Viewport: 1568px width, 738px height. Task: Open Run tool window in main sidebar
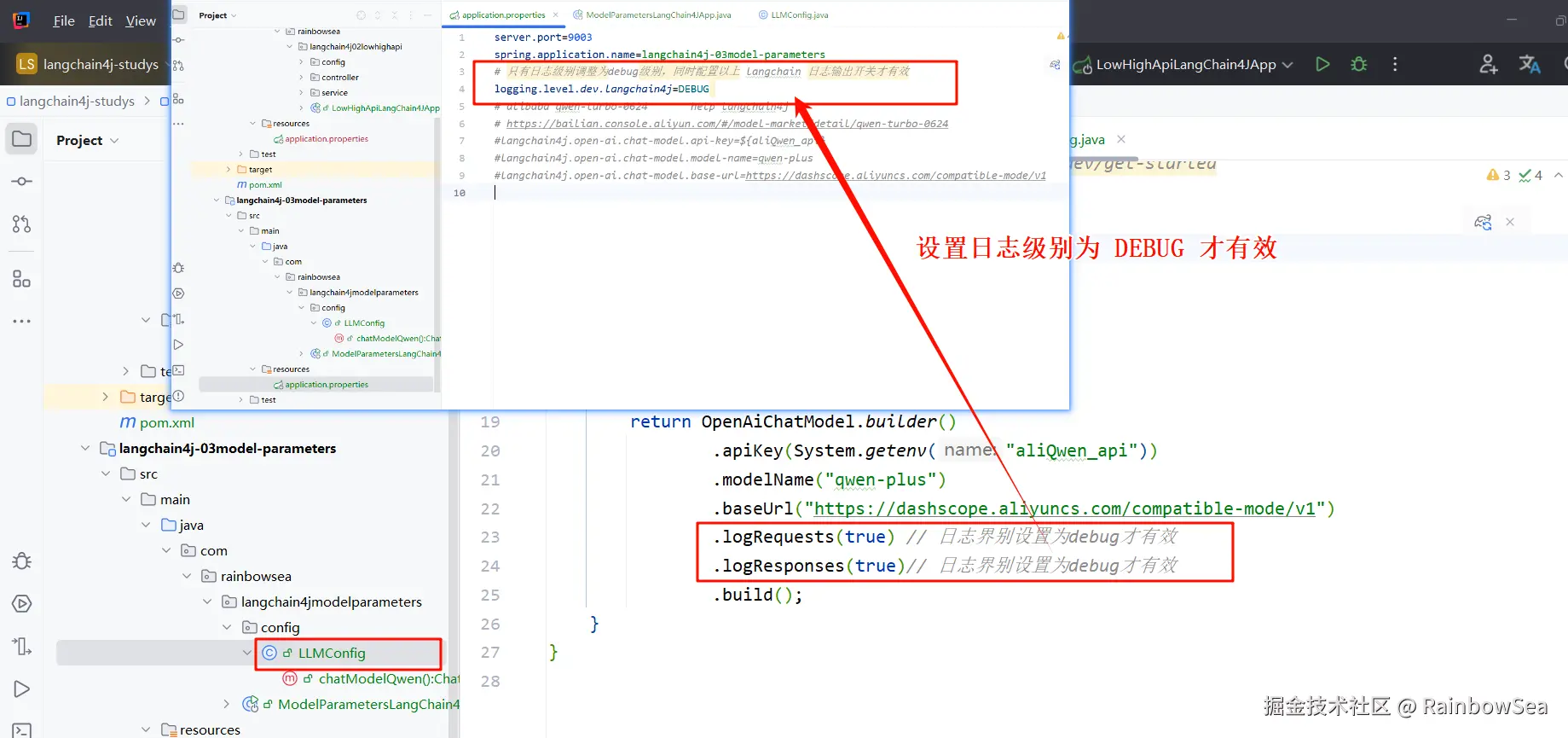22,689
